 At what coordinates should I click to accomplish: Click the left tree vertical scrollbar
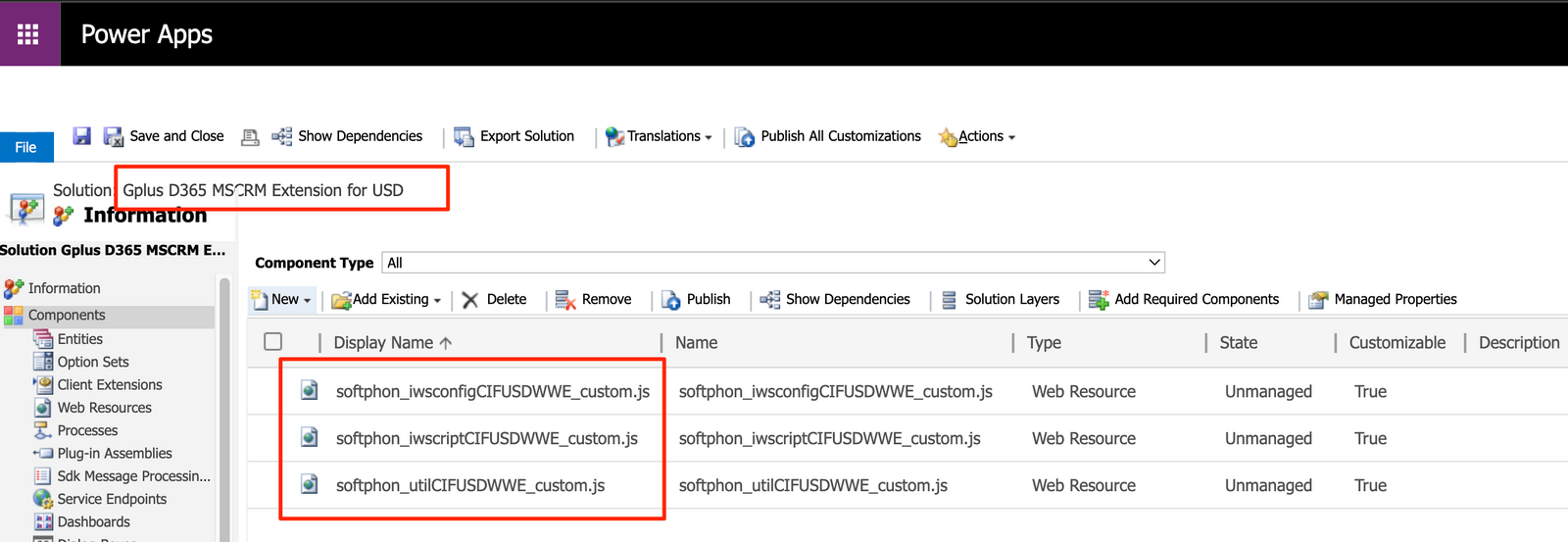[x=224, y=410]
